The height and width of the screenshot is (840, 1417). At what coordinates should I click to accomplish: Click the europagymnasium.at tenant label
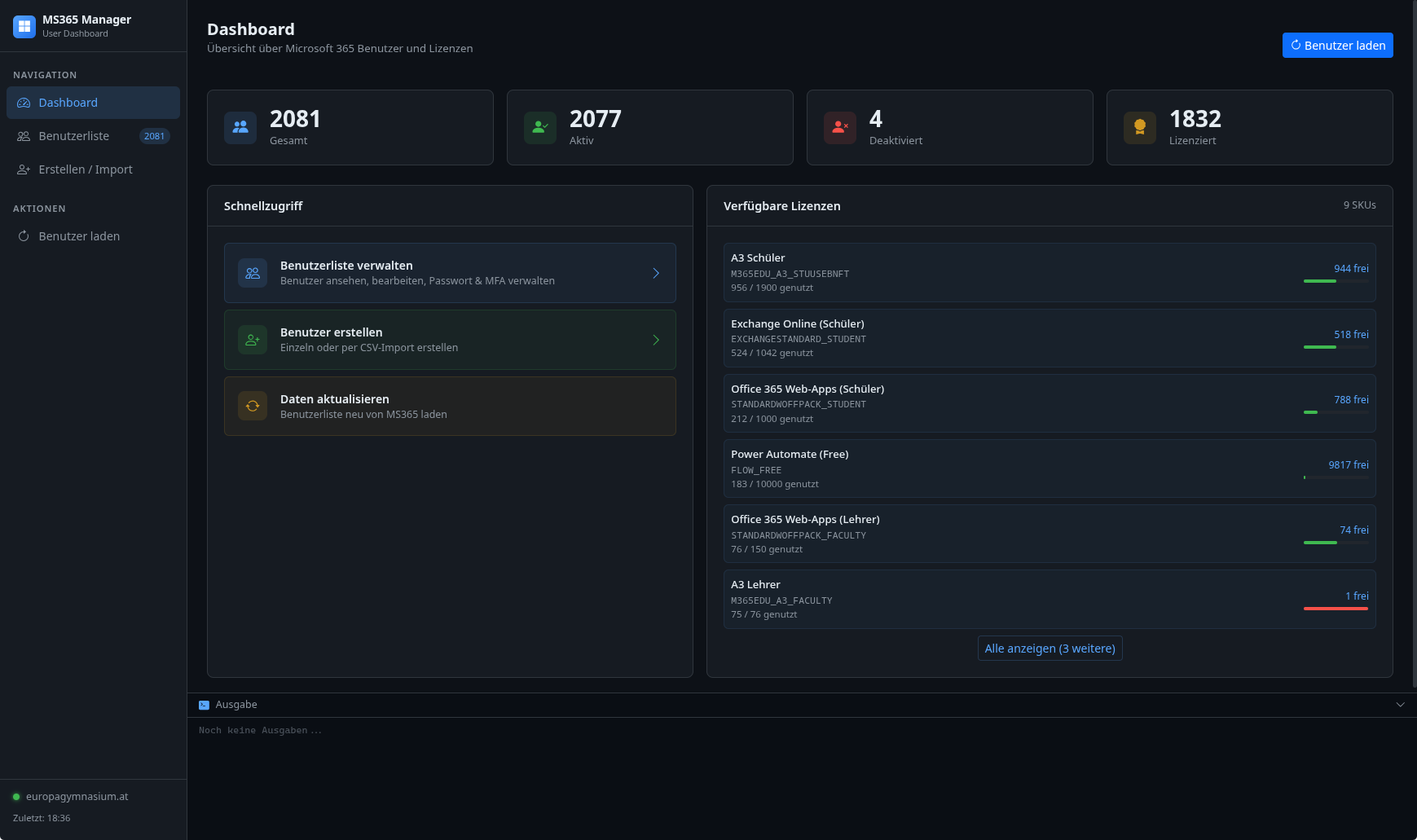[x=77, y=797]
